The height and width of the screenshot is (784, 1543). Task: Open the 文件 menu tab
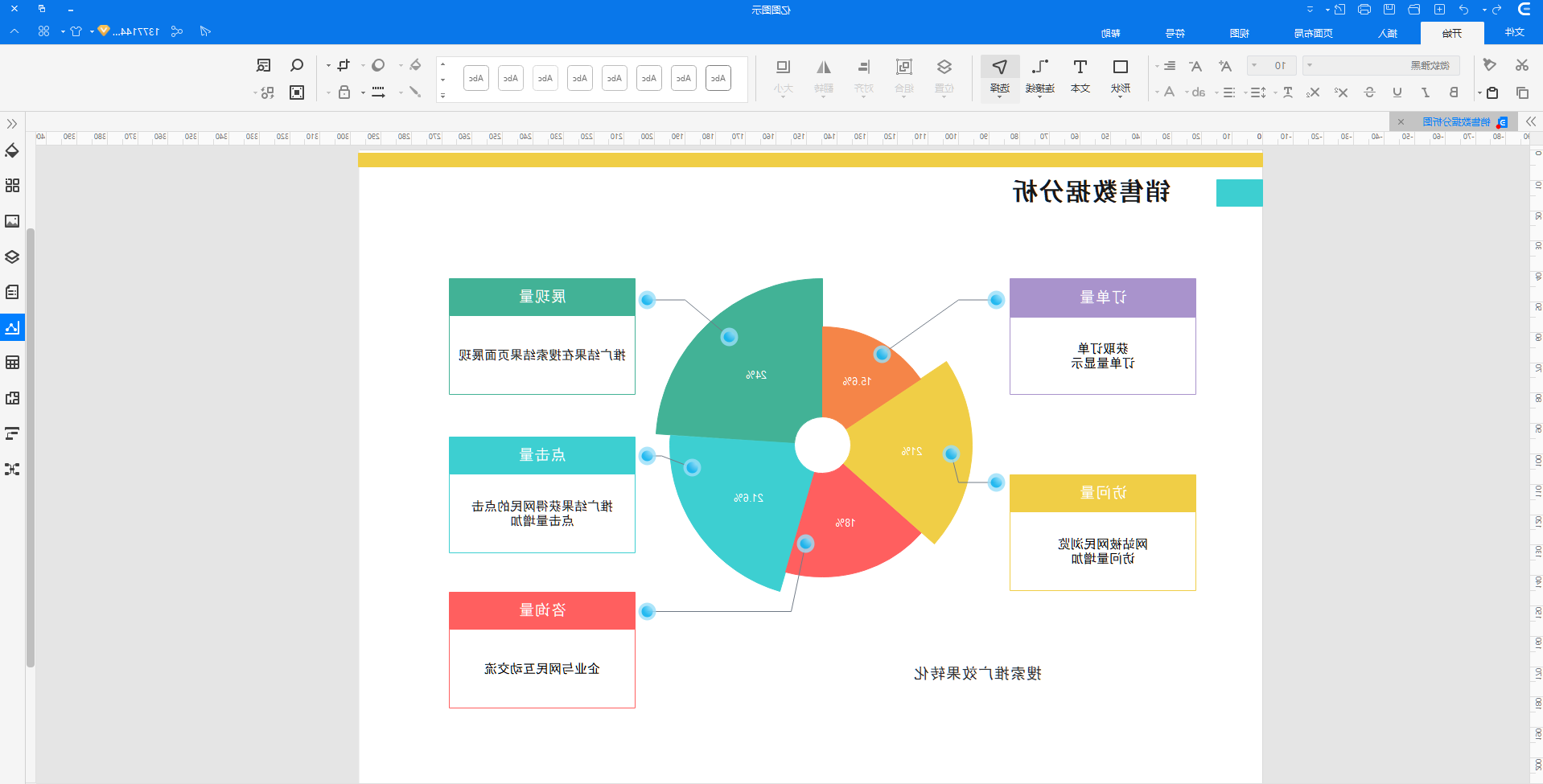tap(1514, 32)
